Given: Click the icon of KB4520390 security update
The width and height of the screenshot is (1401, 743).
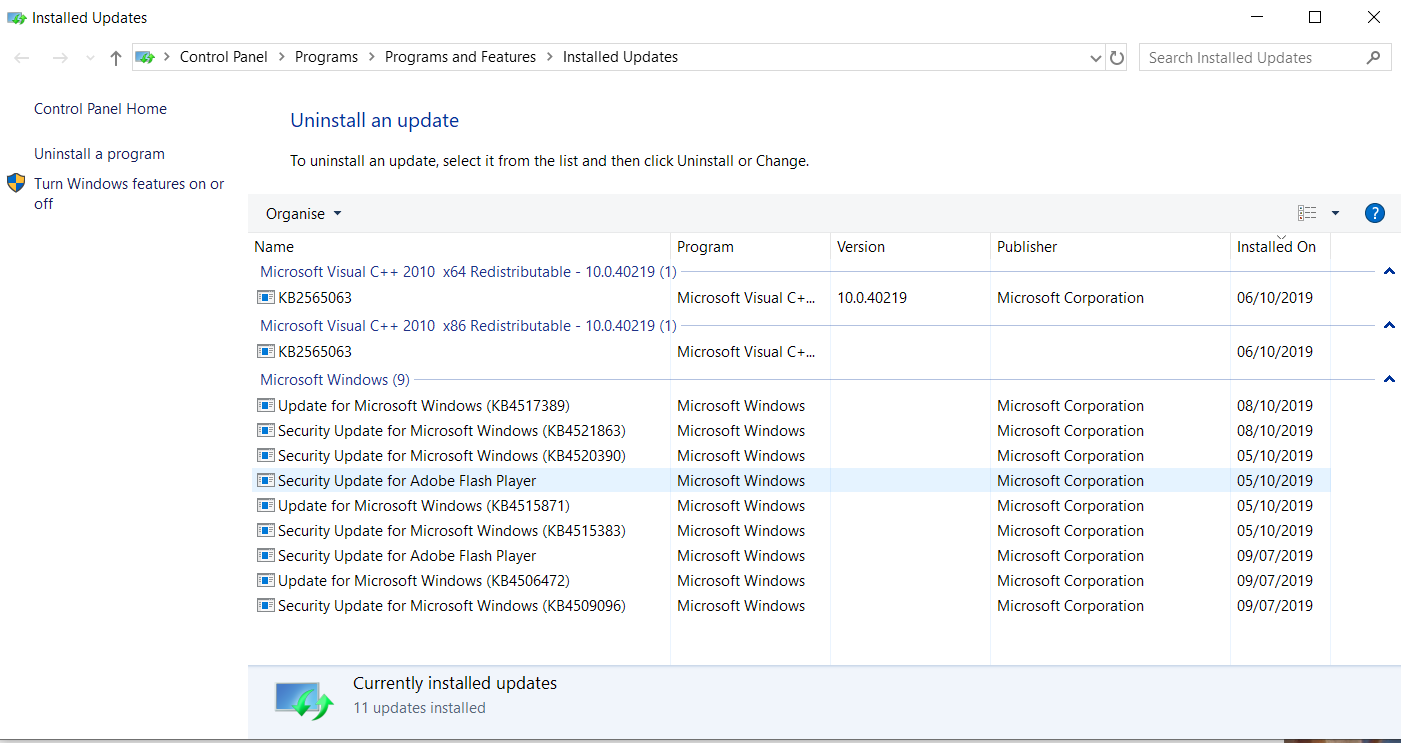Looking at the screenshot, I should click(x=266, y=455).
